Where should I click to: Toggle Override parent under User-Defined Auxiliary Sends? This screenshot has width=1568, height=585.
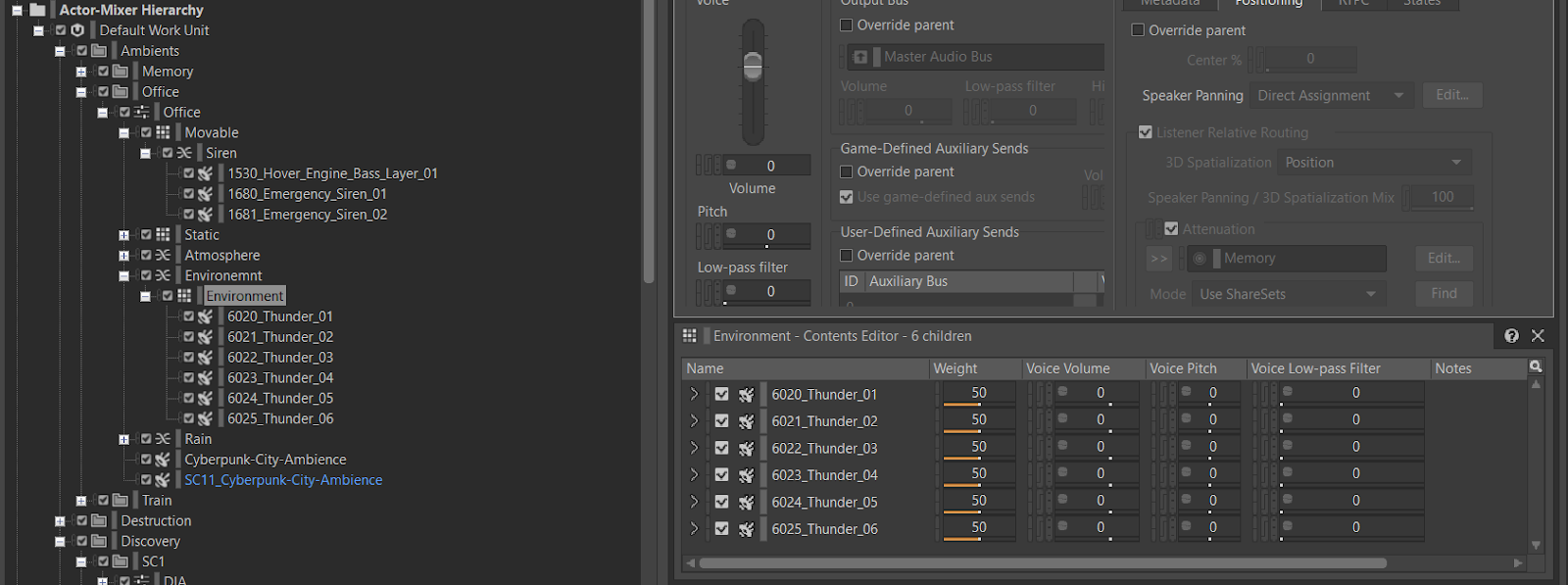pos(847,255)
